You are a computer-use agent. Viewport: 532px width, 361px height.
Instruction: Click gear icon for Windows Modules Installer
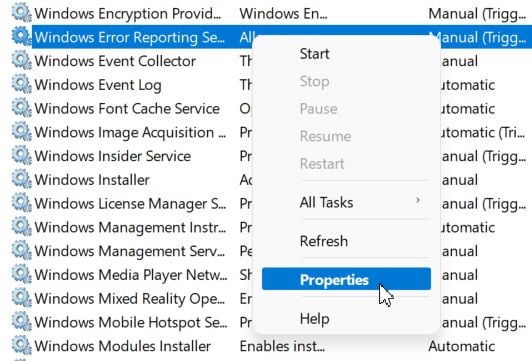[x=22, y=346]
